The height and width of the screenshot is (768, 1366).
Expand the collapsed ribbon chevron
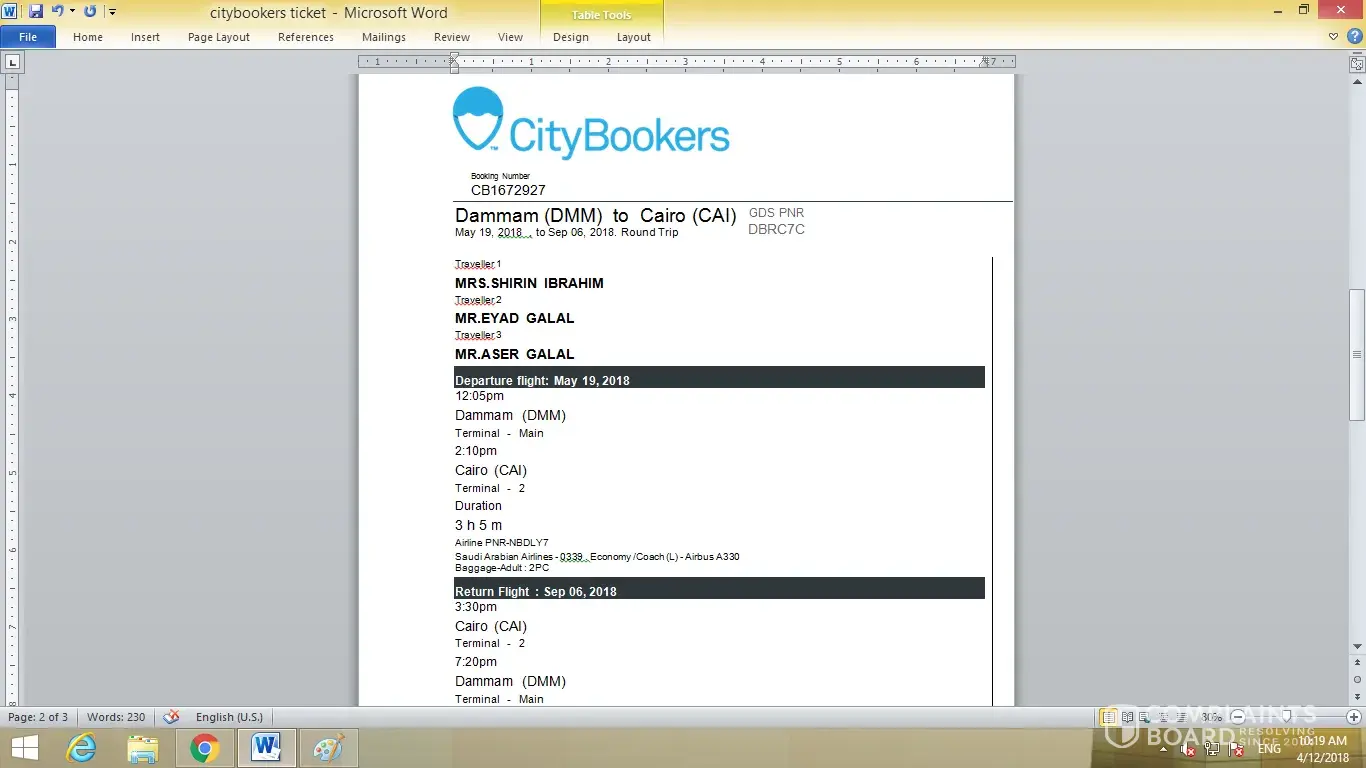coord(1334,37)
